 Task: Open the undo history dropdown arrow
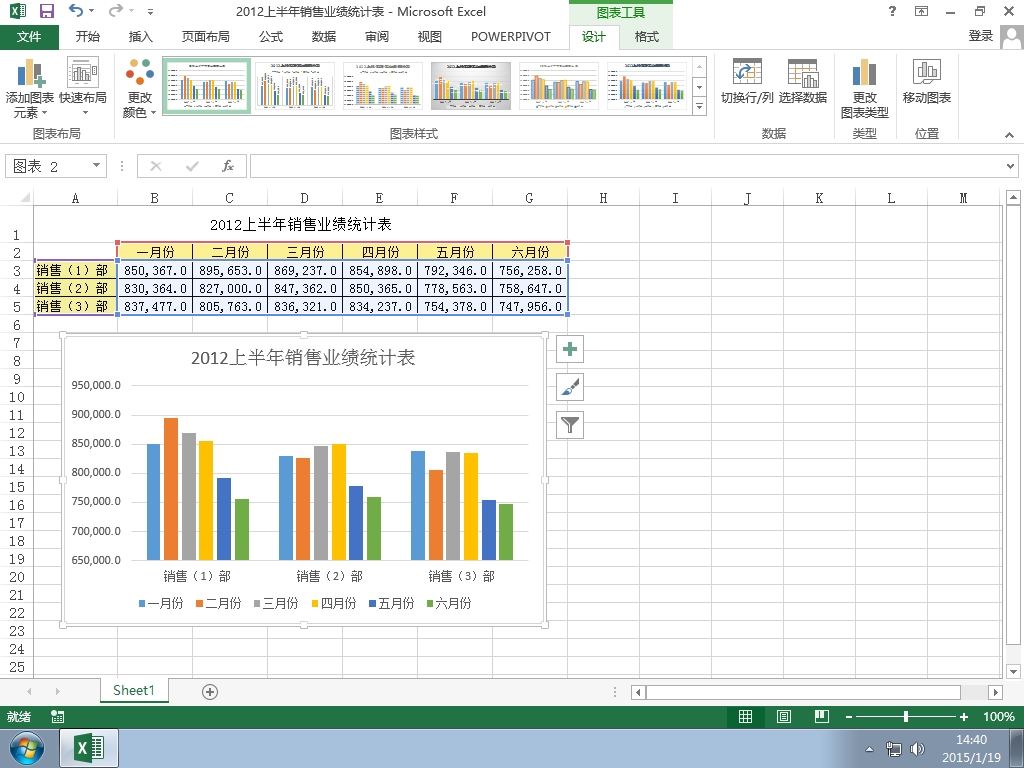[x=91, y=10]
